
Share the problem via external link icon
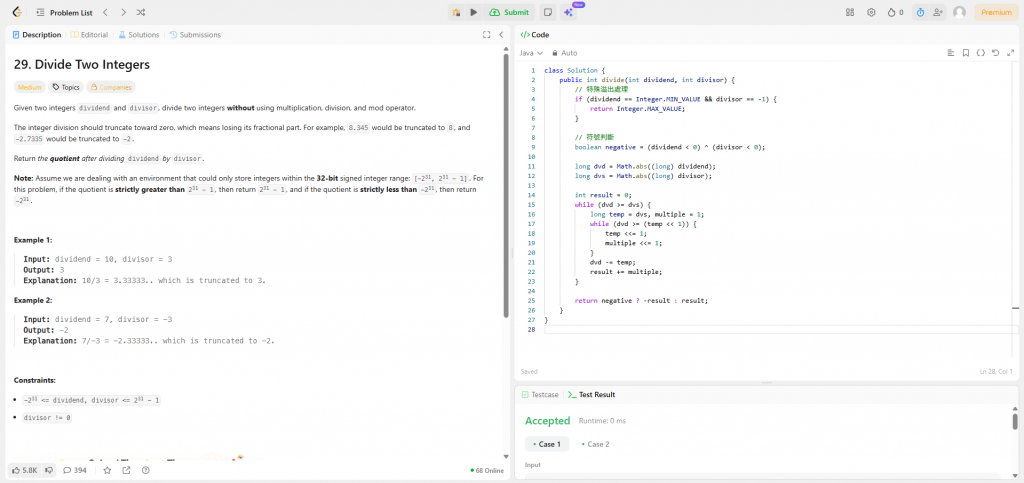[x=126, y=470]
